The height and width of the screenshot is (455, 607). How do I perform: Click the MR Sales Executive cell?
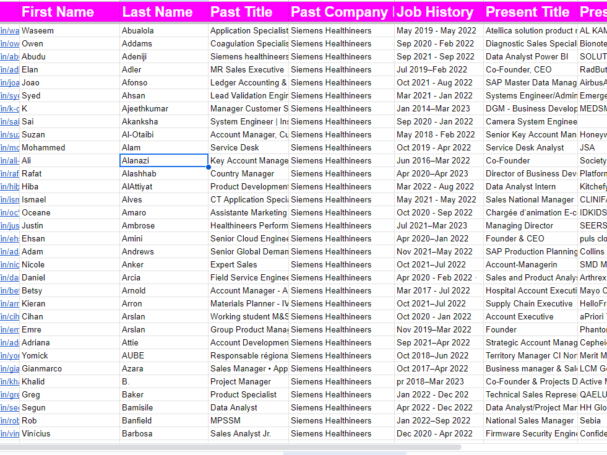[247, 70]
